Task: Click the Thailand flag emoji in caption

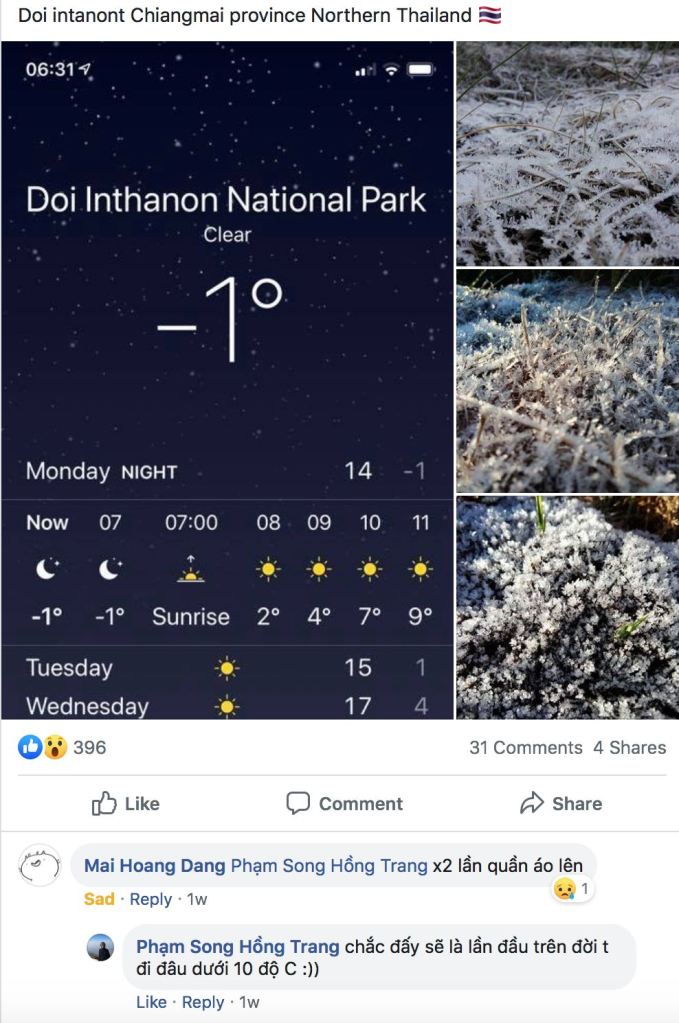Action: click(490, 16)
